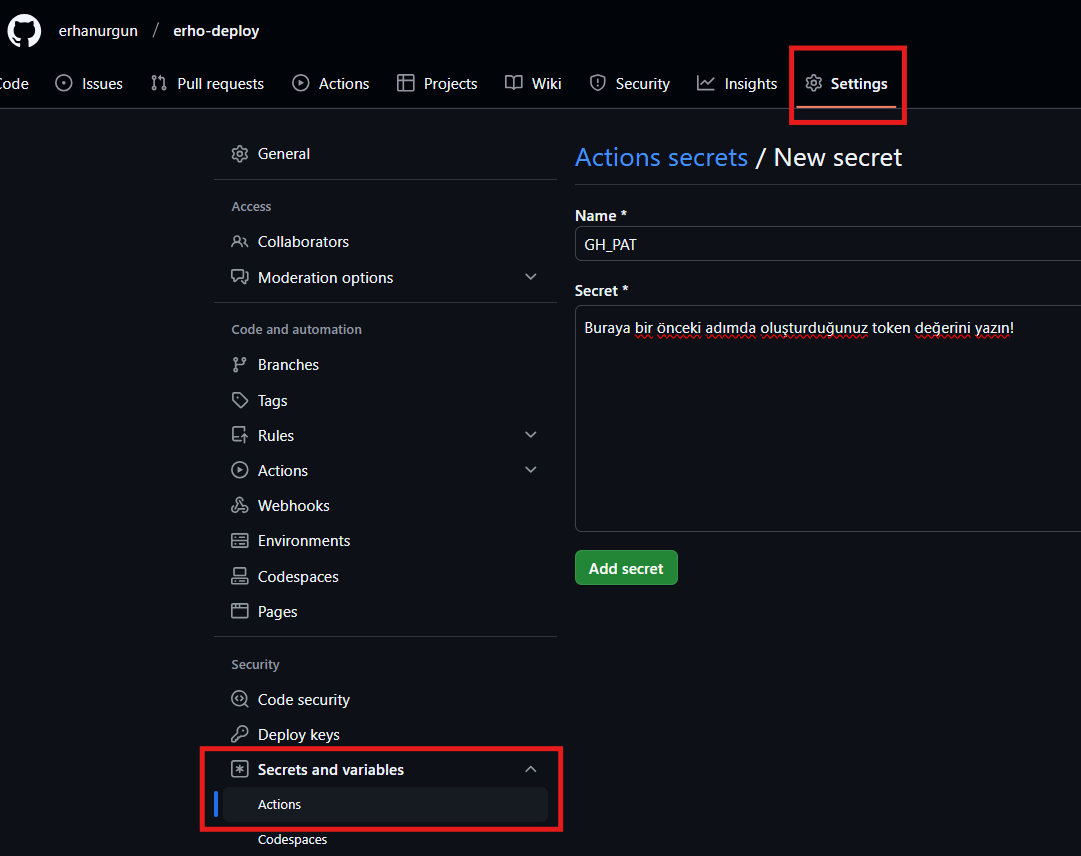The image size is (1081, 856).
Task: Click the Rules icon in sidebar
Action: click(239, 435)
